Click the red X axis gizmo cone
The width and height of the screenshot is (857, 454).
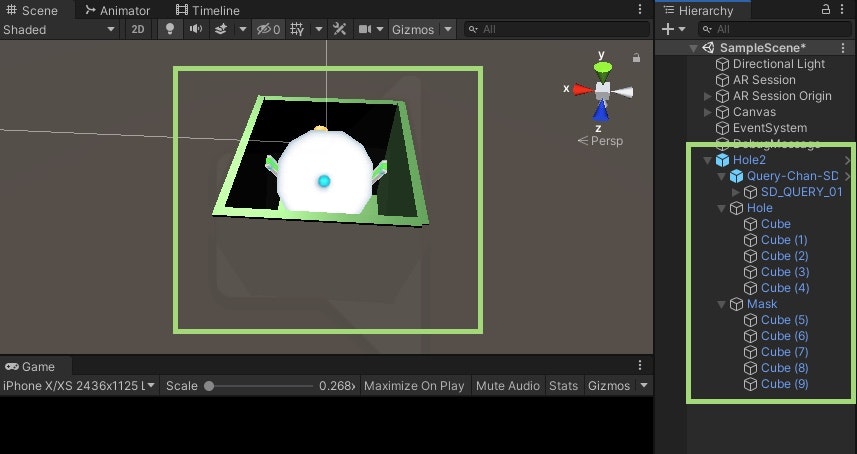584,89
